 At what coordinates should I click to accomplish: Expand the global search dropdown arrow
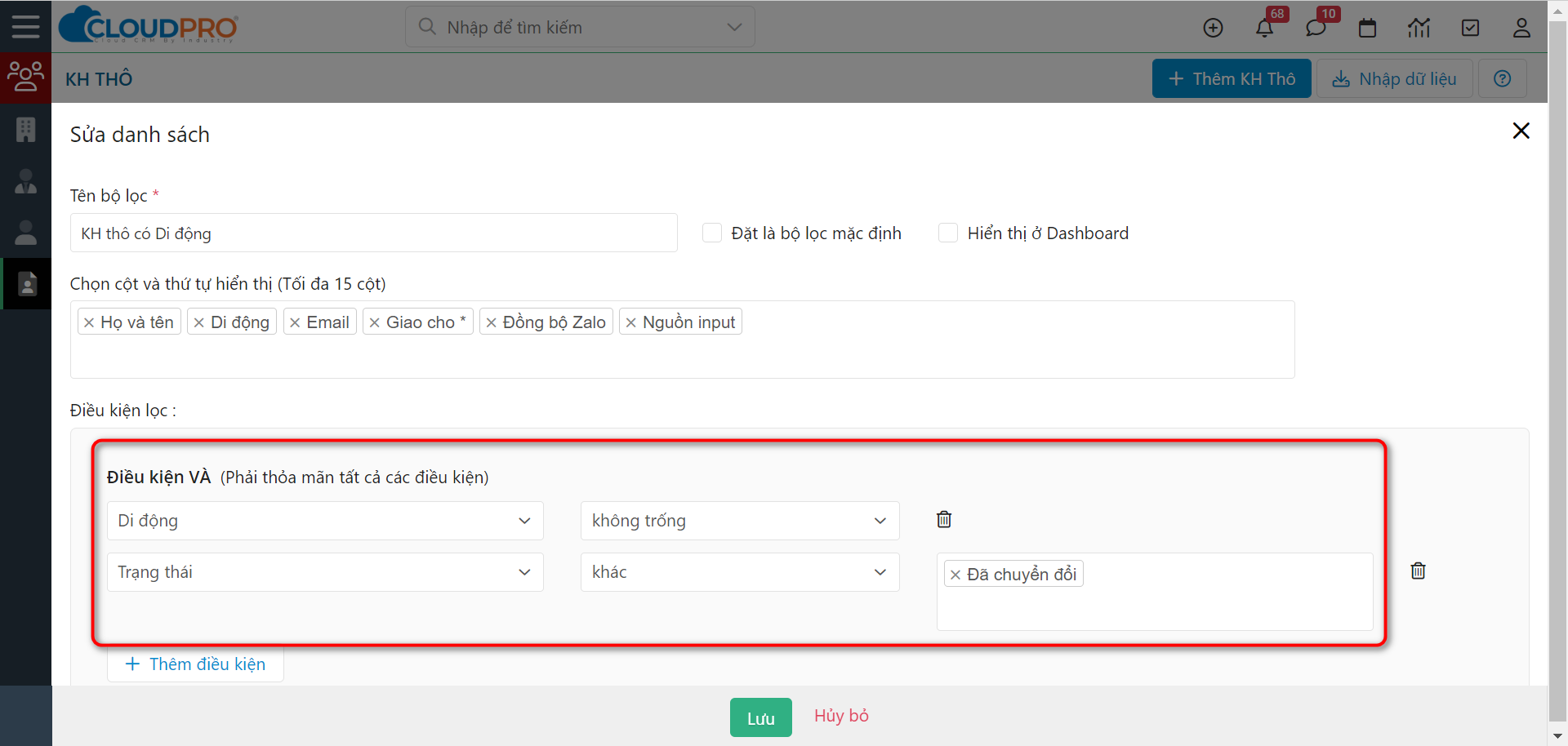click(x=734, y=27)
